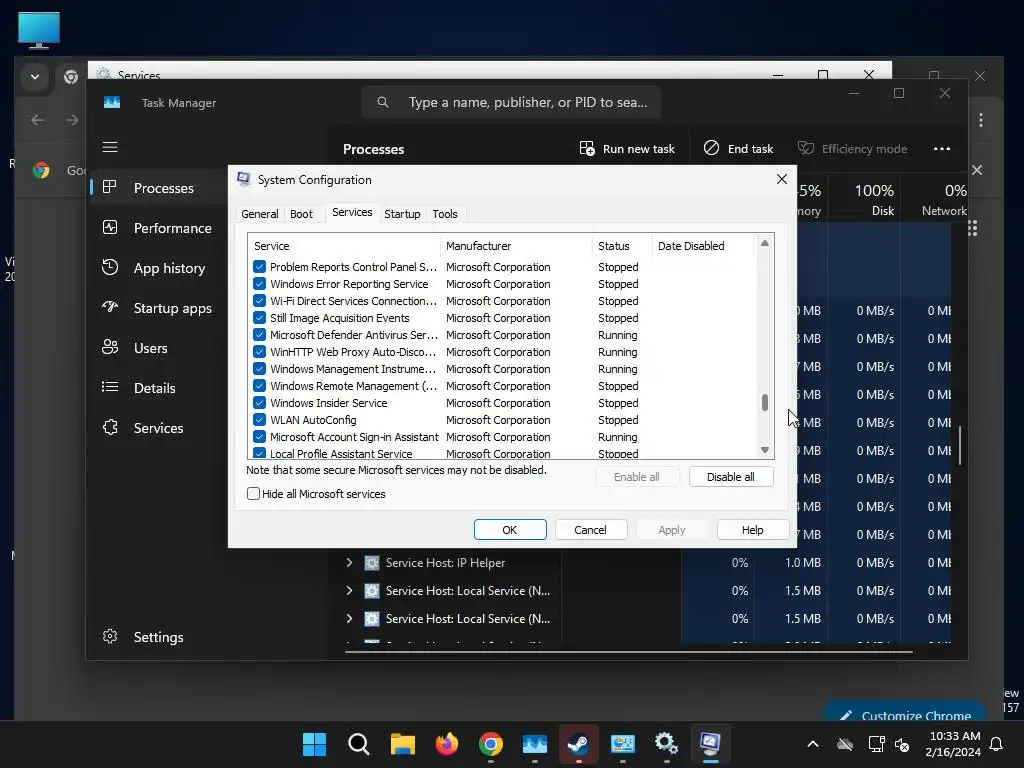Uncheck Microsoft Defender Antivirus Service
Screen dimensions: 1024x768
tap(259, 334)
